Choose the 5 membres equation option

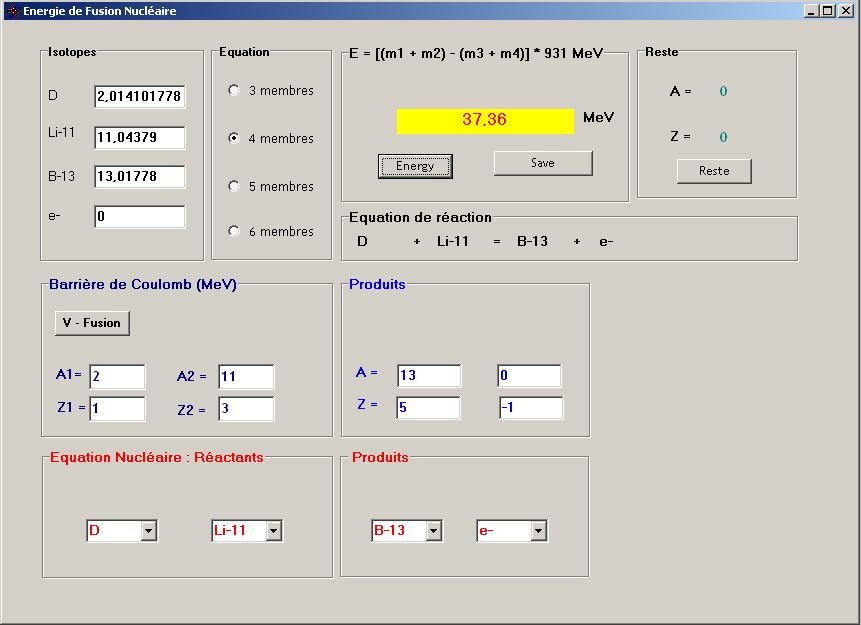click(234, 186)
